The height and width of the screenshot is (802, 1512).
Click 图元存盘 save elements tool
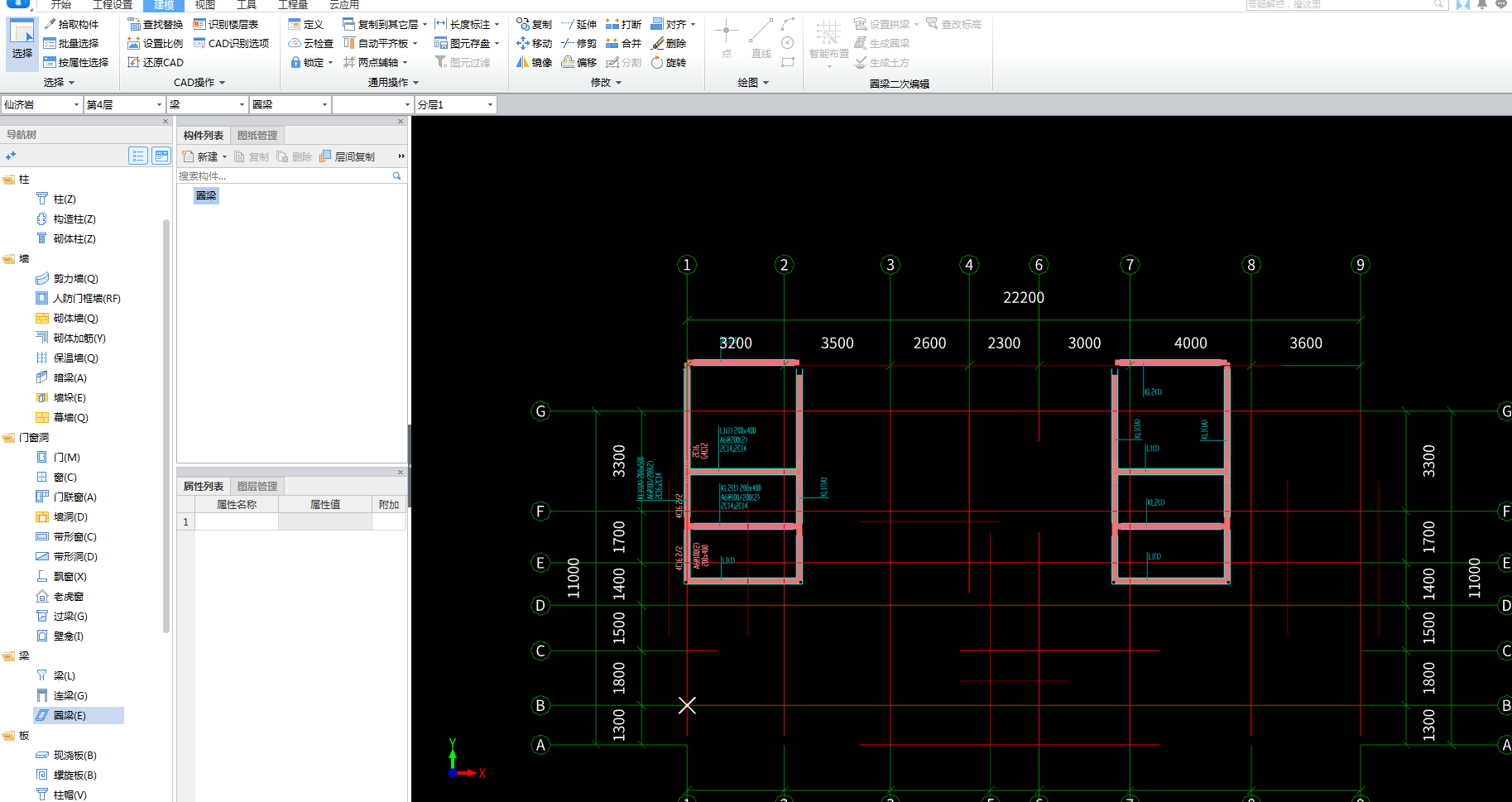467,43
